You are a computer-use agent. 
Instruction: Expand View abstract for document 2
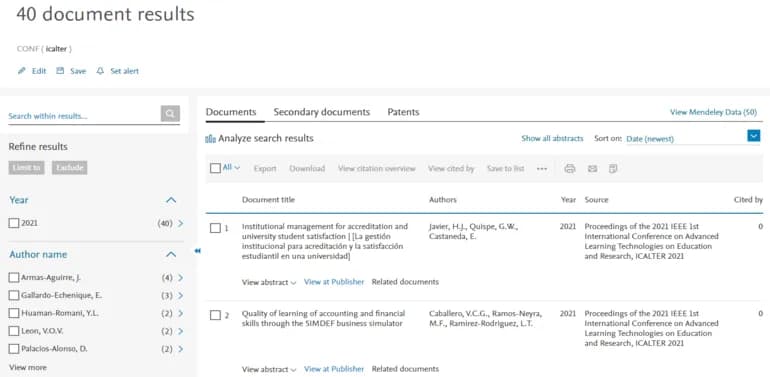tap(269, 369)
